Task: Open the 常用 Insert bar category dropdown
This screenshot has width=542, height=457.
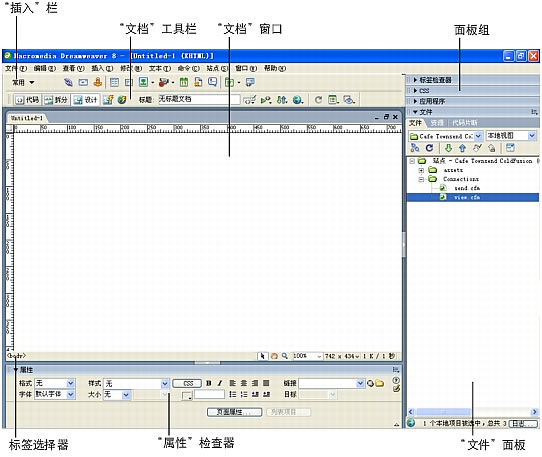Action: 24,82
